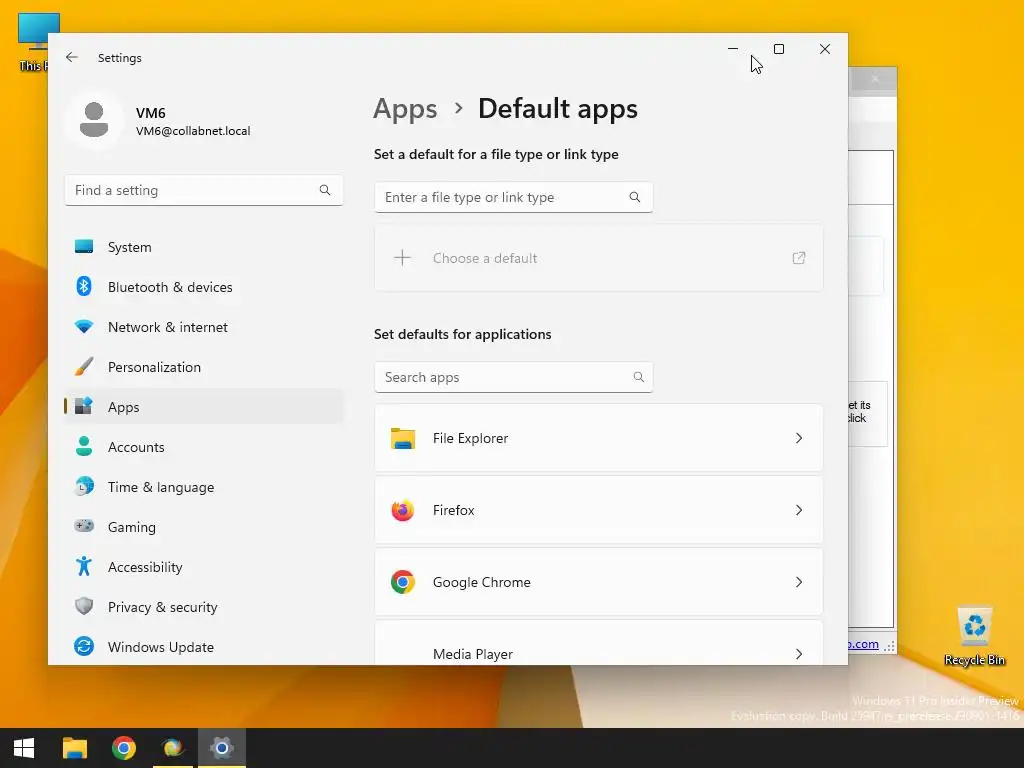Click the Choose a default card
This screenshot has height=768, width=1024.
pos(598,258)
